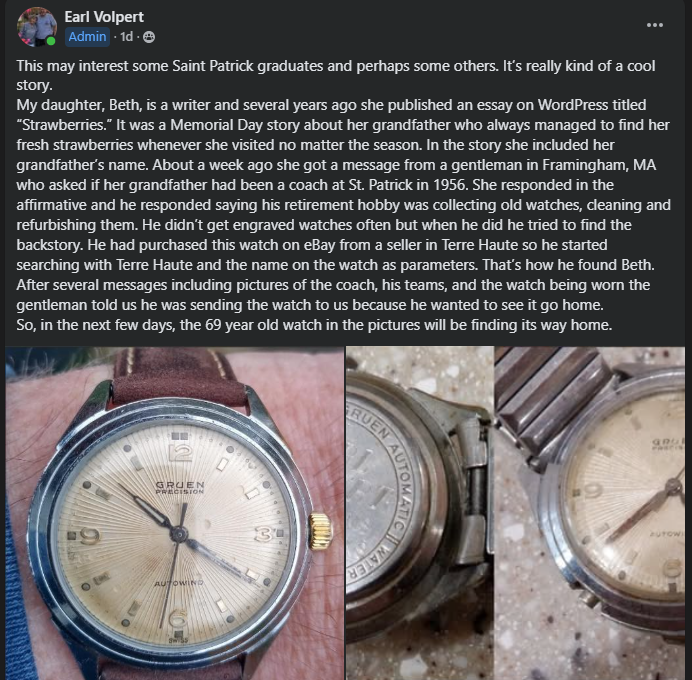The width and height of the screenshot is (692, 680).
Task: Click the word WordPress in the post text
Action: point(573,105)
